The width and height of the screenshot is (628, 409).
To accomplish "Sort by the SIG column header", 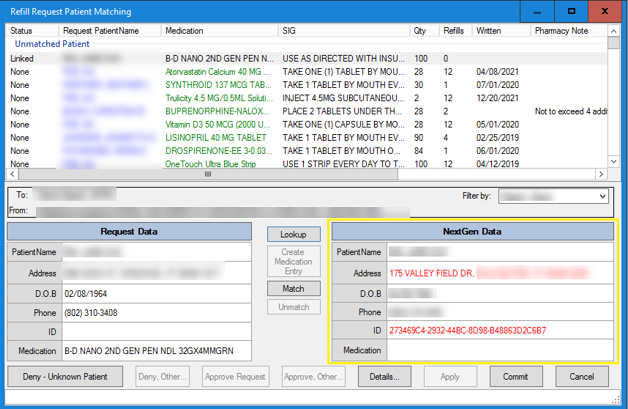I will click(x=344, y=31).
